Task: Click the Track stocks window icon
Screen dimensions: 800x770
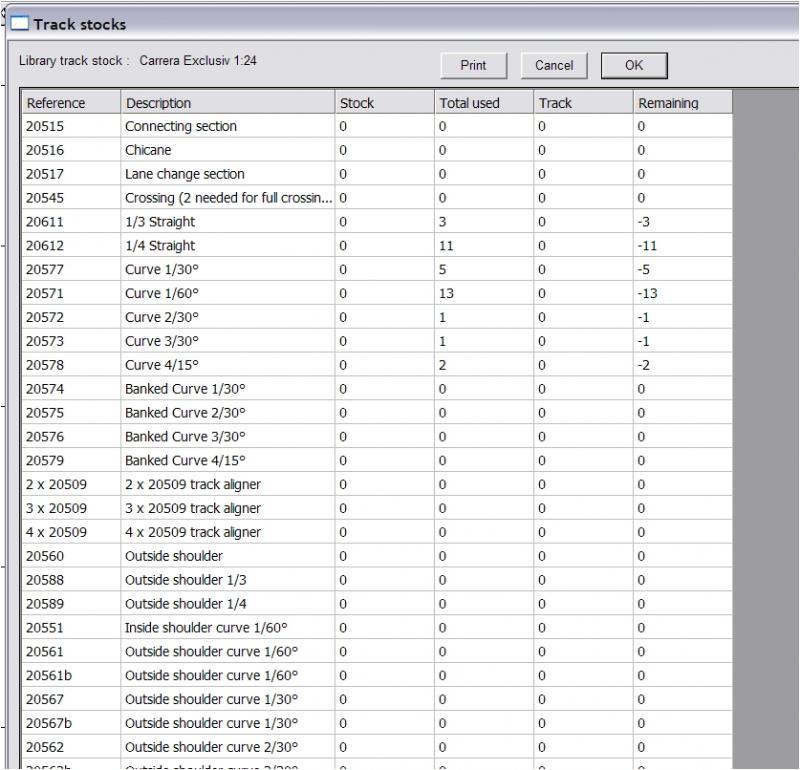Action: (x=19, y=23)
